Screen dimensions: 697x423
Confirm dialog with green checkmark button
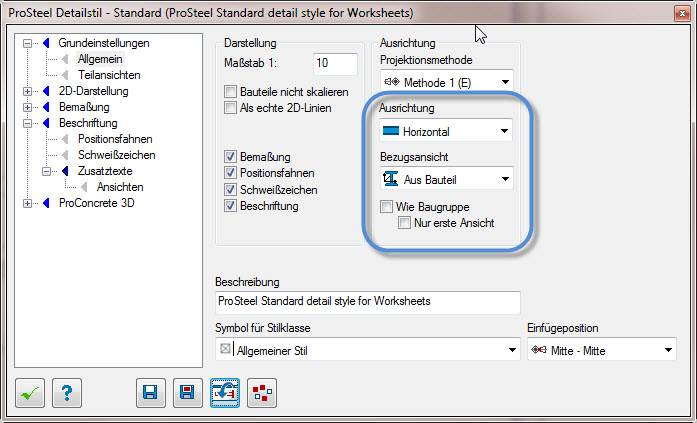point(30,393)
